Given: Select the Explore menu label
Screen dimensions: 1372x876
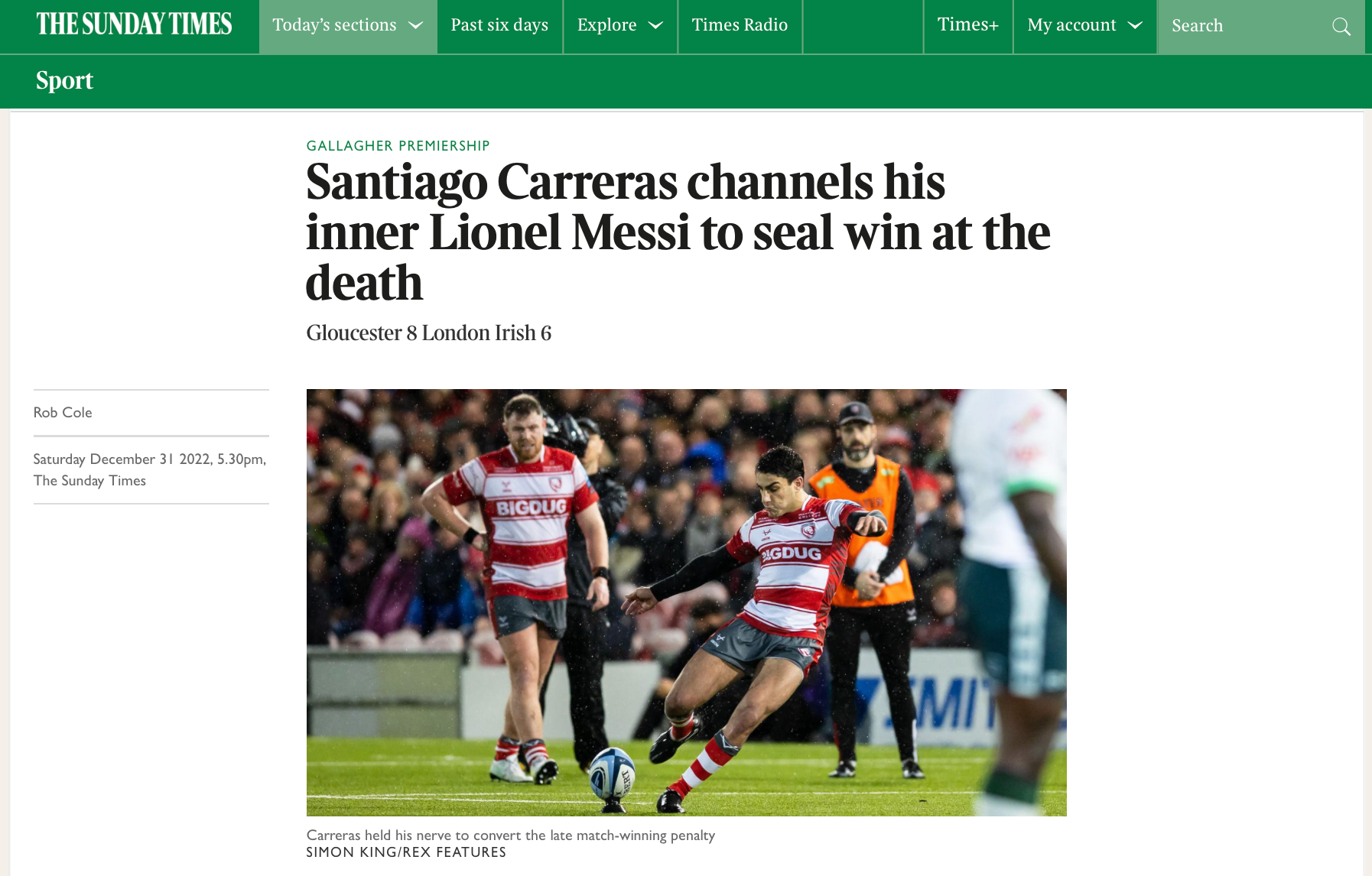Looking at the screenshot, I should (x=606, y=25).
